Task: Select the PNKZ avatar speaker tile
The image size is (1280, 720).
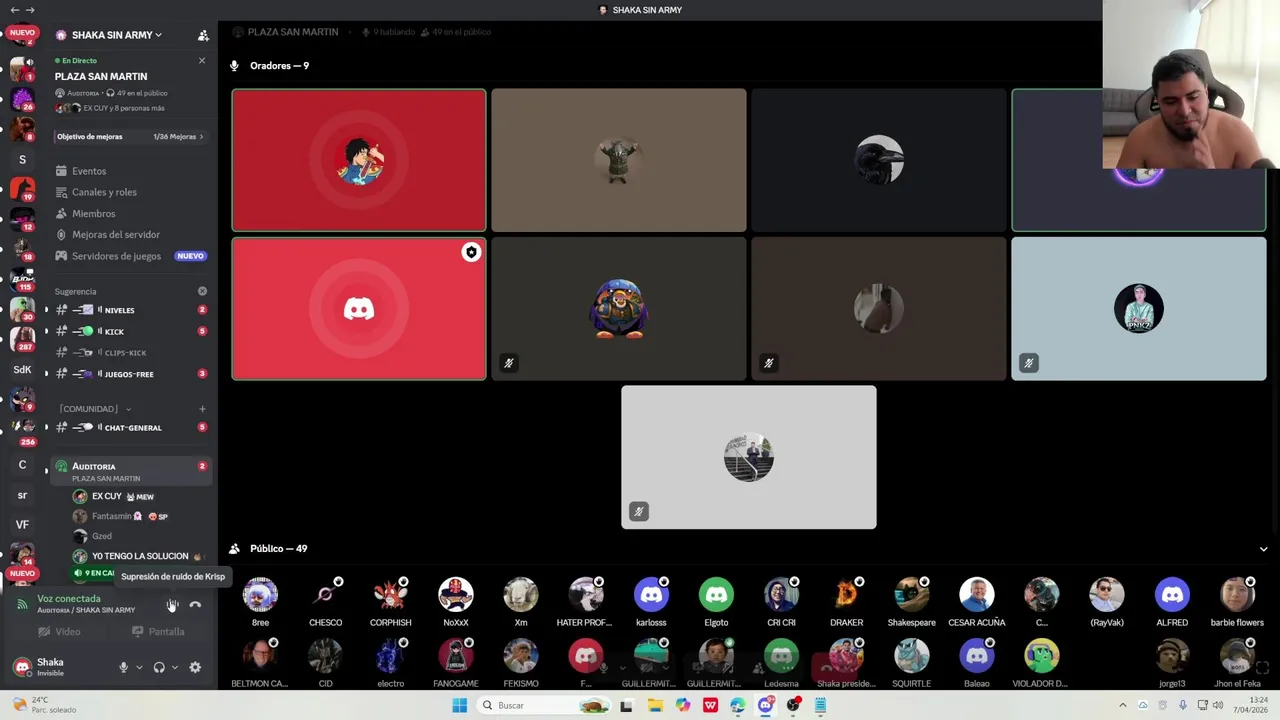Action: tap(1138, 309)
